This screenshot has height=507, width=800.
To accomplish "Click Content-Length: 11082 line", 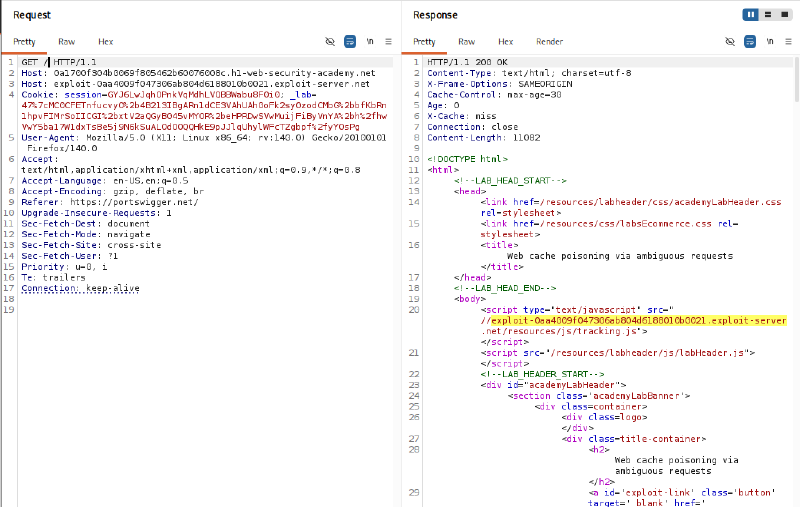I will coord(483,138).
